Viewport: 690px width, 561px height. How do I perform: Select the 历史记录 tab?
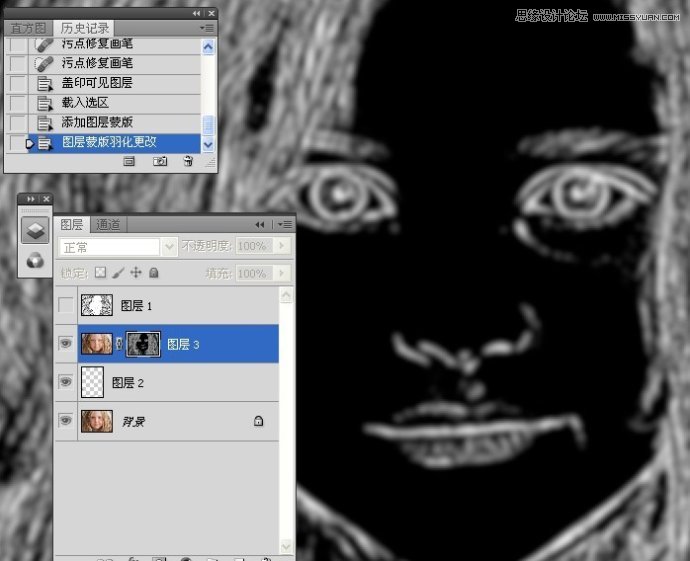[x=84, y=29]
